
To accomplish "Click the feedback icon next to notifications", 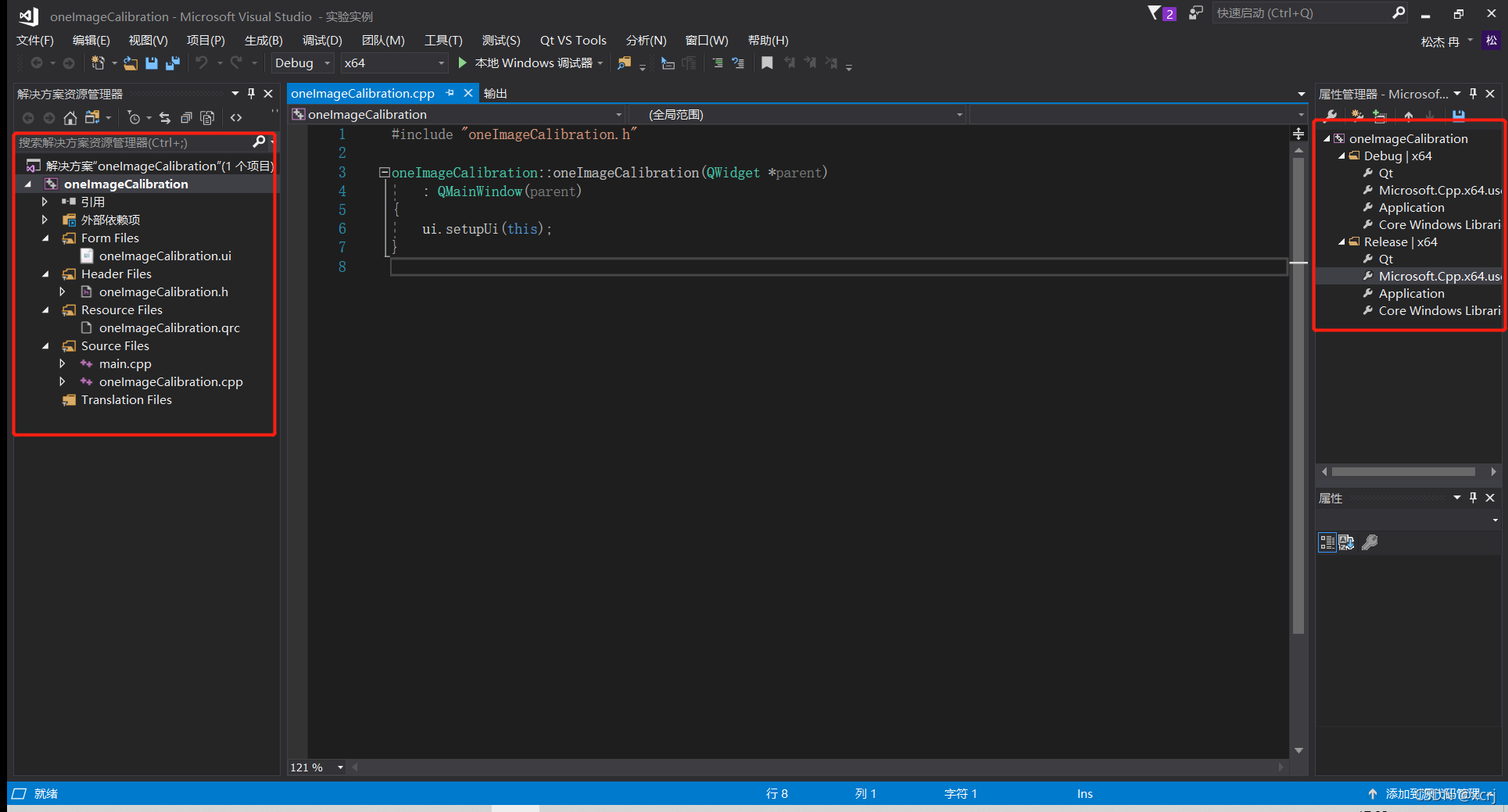I will point(1195,13).
